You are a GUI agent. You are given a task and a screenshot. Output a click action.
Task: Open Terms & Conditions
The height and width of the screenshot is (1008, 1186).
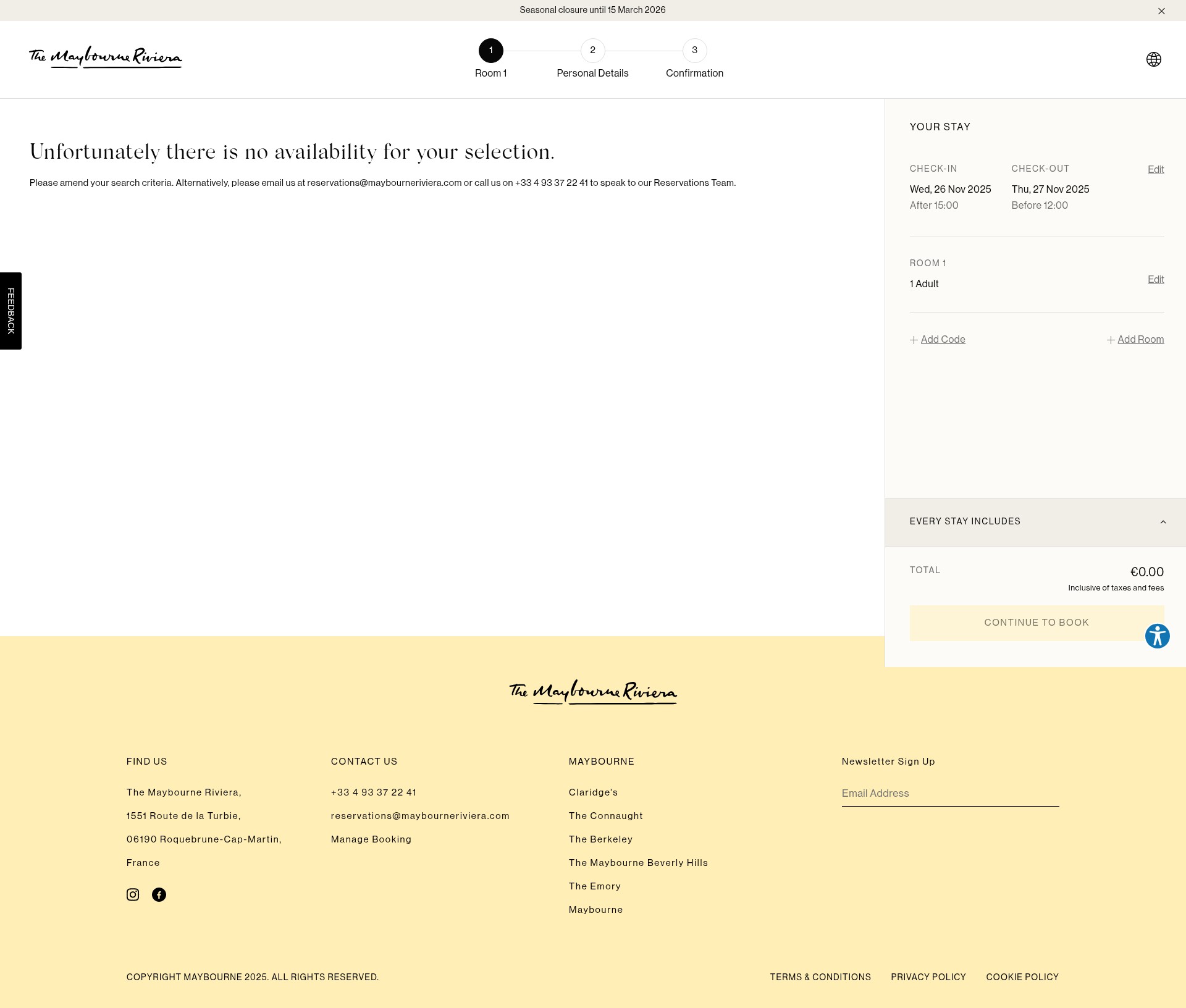click(x=820, y=977)
